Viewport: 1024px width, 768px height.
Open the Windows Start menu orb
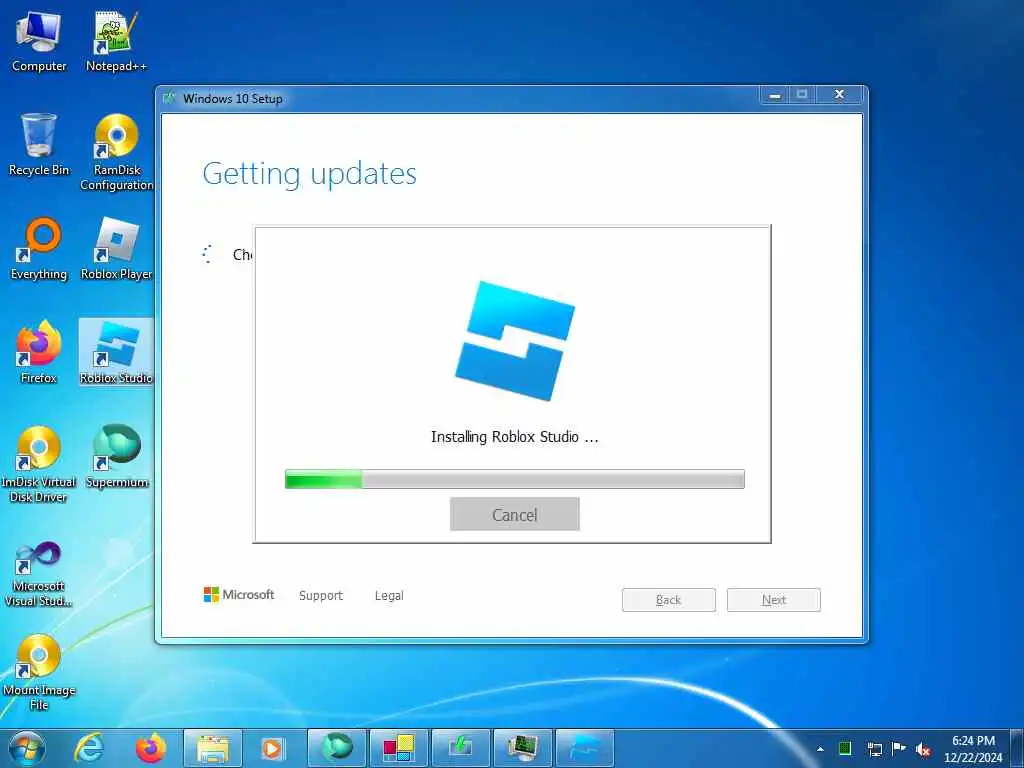pos(27,748)
